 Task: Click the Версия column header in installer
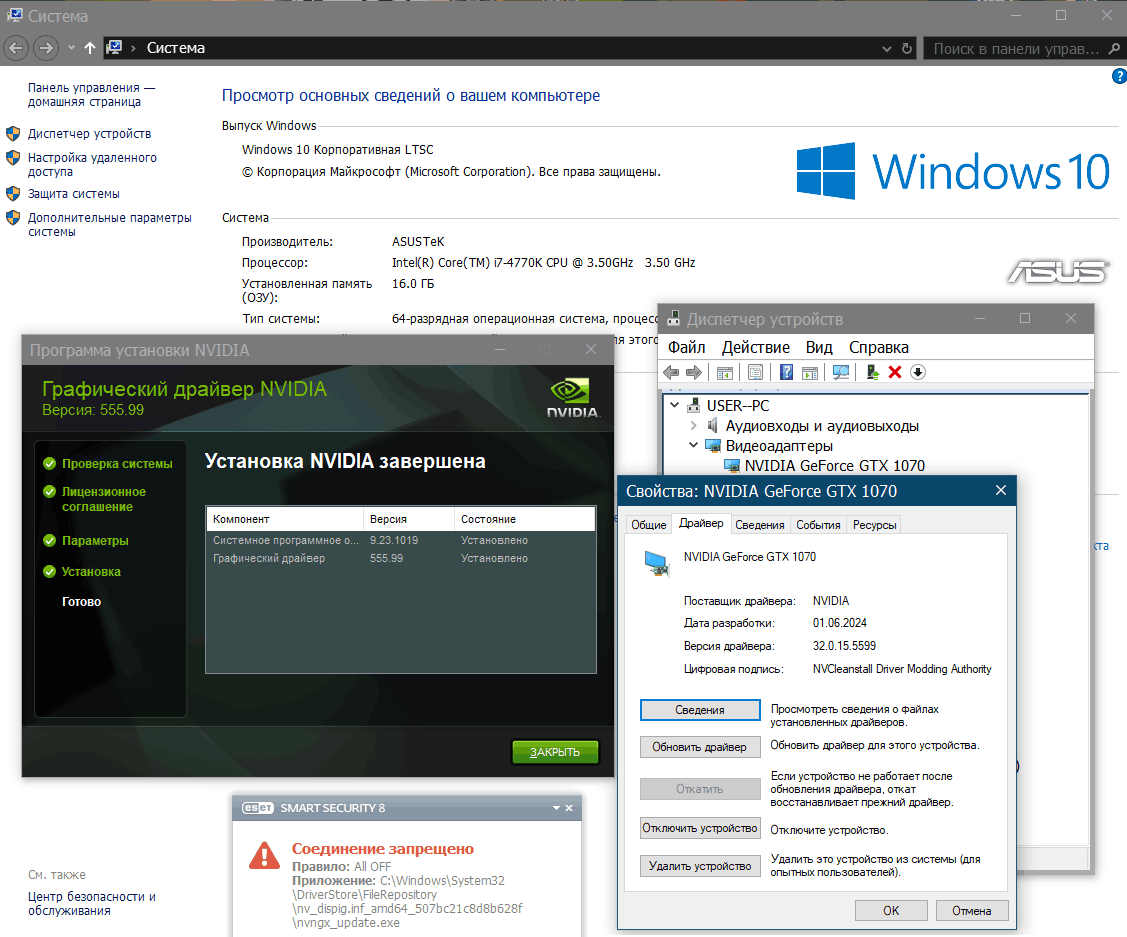click(409, 519)
